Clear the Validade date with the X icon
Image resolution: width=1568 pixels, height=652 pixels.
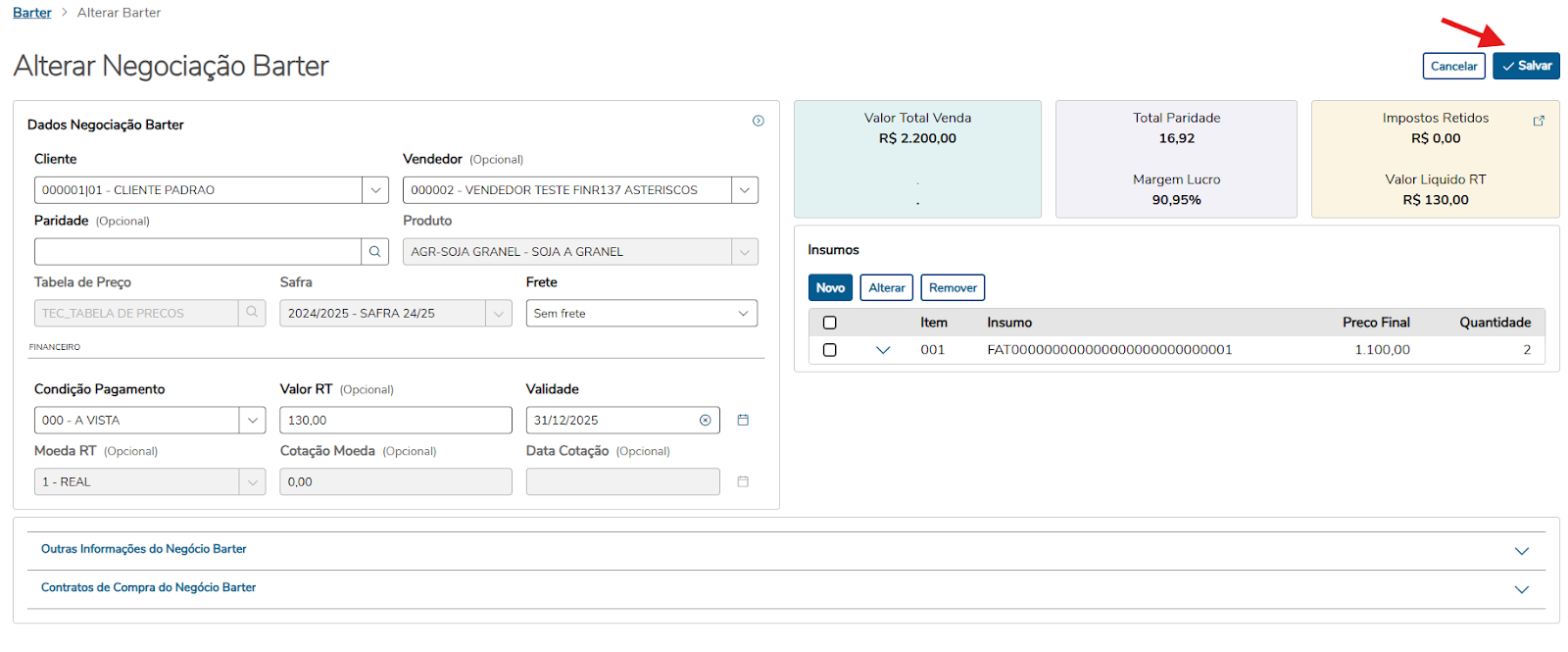pyautogui.click(x=705, y=421)
